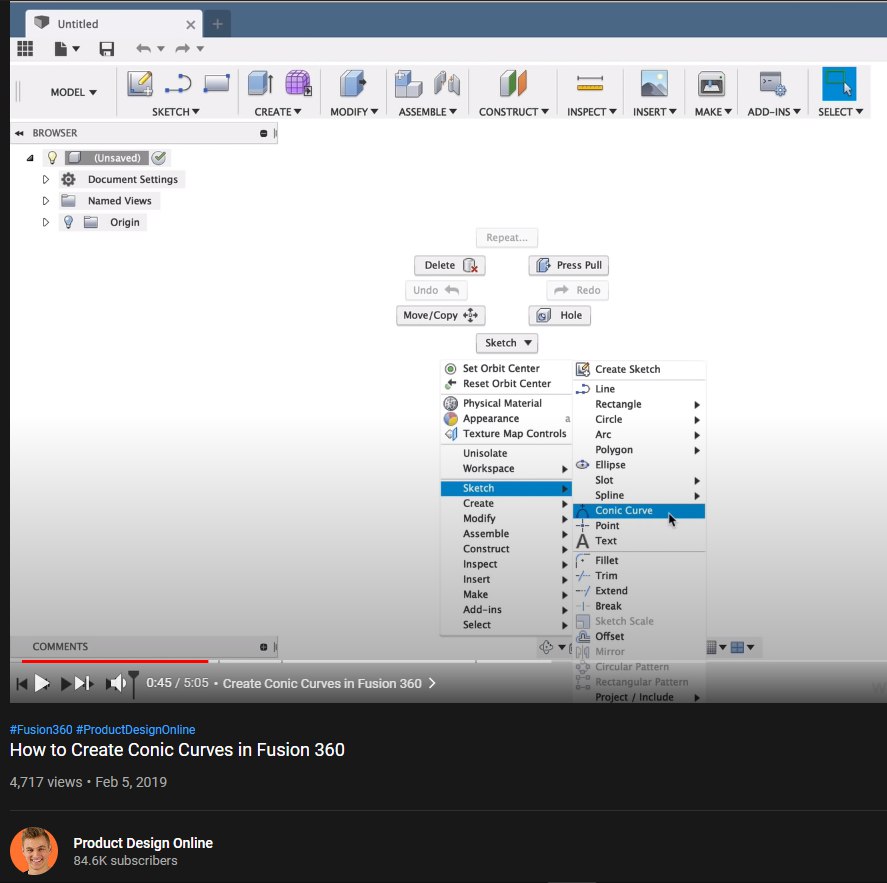887x883 pixels.
Task: Select Set Orbit Center menu item
Action: click(x=506, y=368)
